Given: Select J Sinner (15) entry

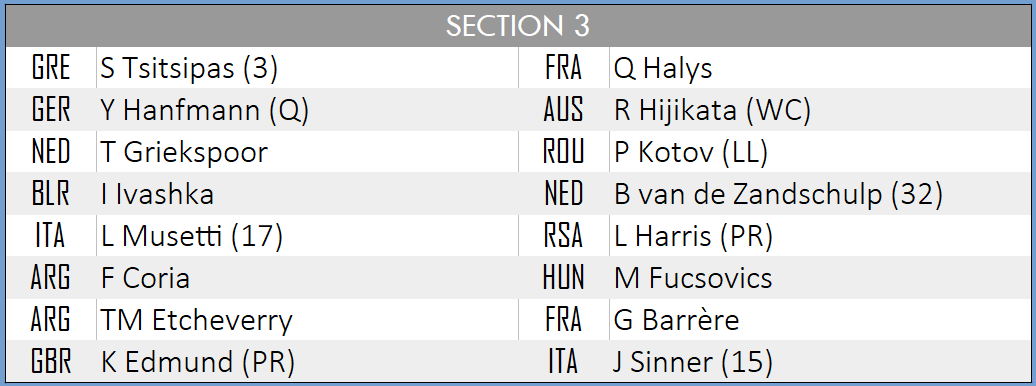Looking at the screenshot, I should pos(693,362).
